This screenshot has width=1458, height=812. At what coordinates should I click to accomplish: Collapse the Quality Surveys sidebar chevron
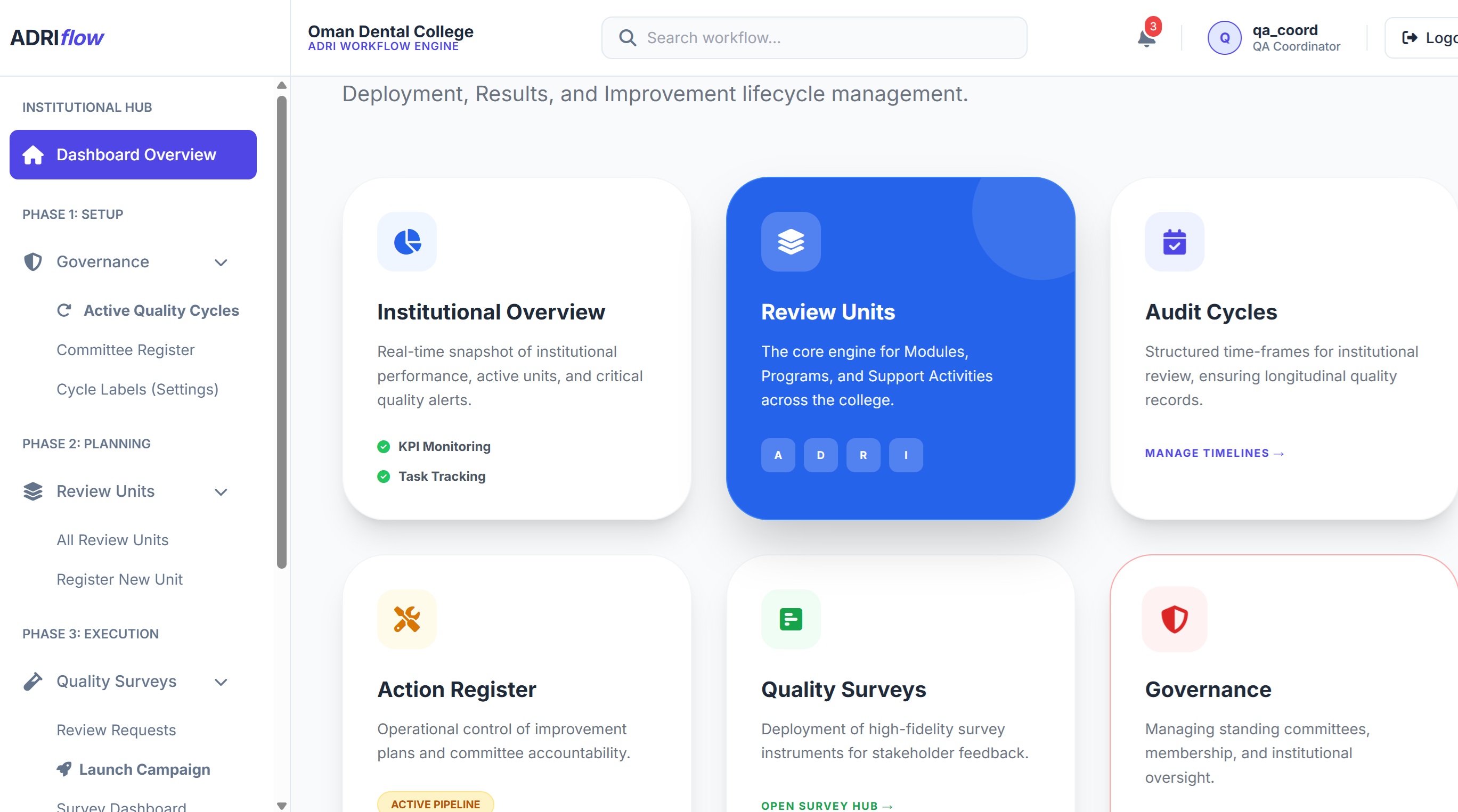click(221, 682)
